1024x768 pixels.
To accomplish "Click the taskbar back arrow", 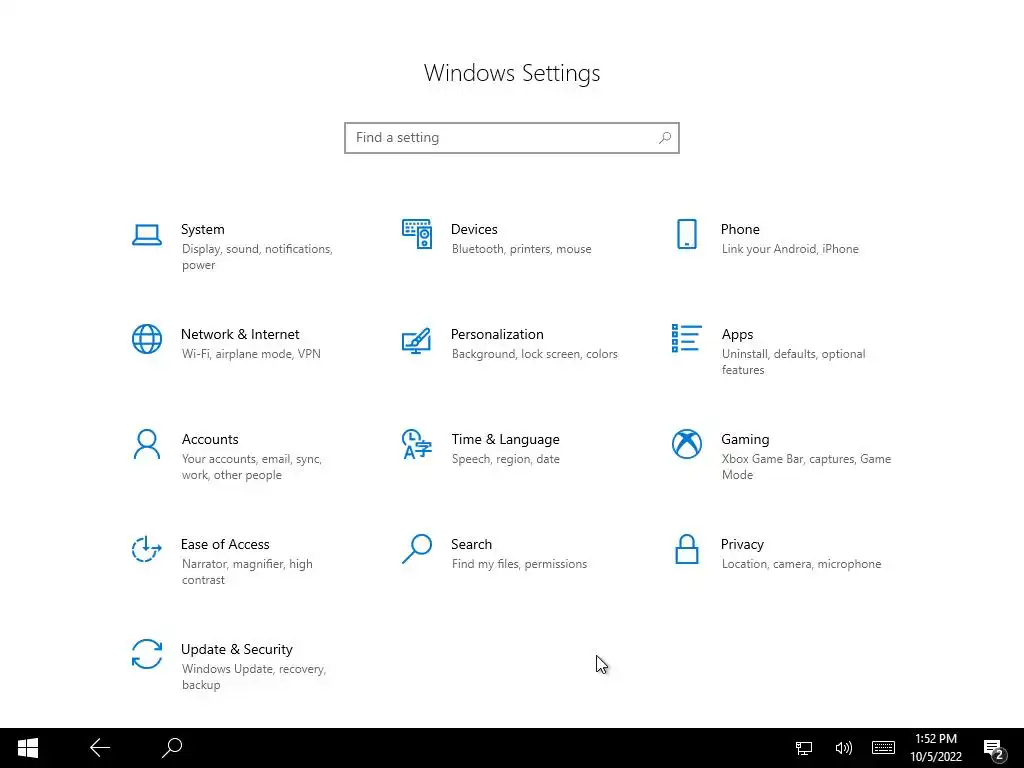I will (x=100, y=748).
